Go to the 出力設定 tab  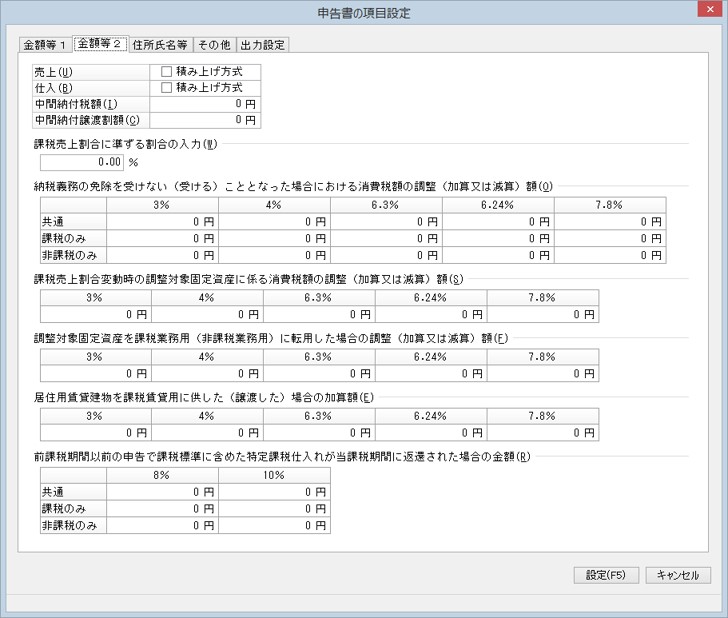pos(263,45)
